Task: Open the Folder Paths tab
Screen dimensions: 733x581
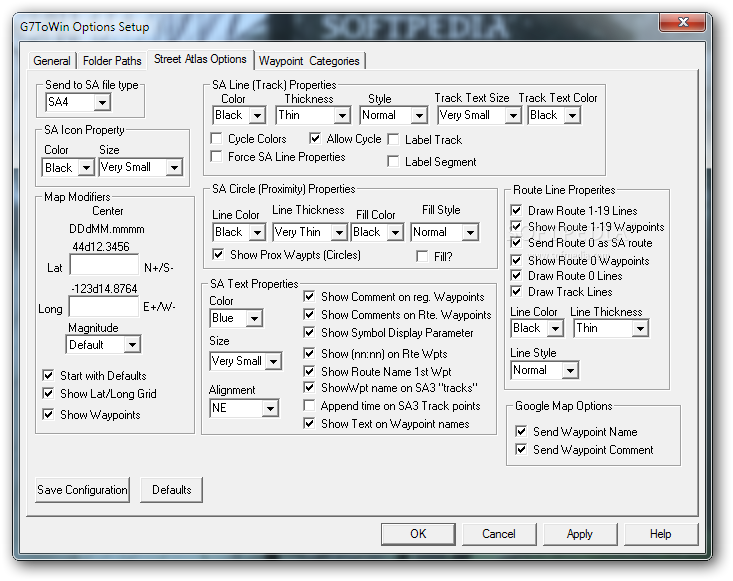Action: click(x=112, y=61)
